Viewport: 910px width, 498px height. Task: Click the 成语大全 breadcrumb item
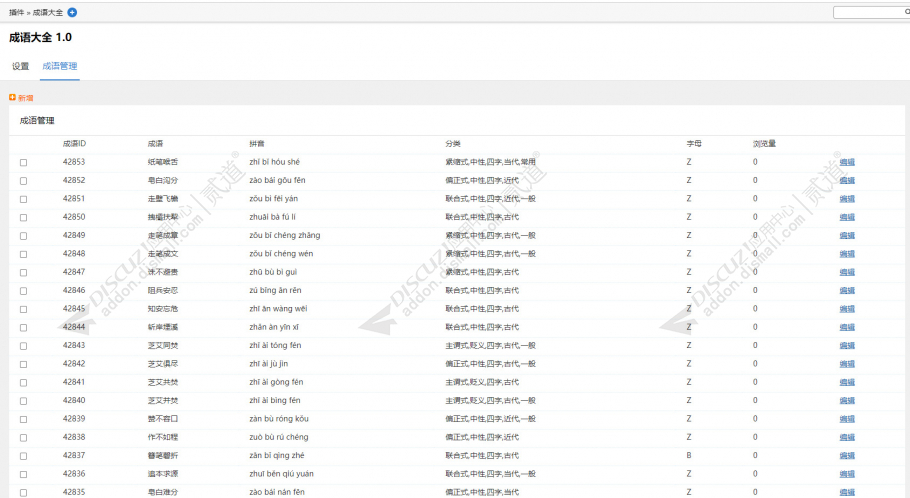pos(48,12)
